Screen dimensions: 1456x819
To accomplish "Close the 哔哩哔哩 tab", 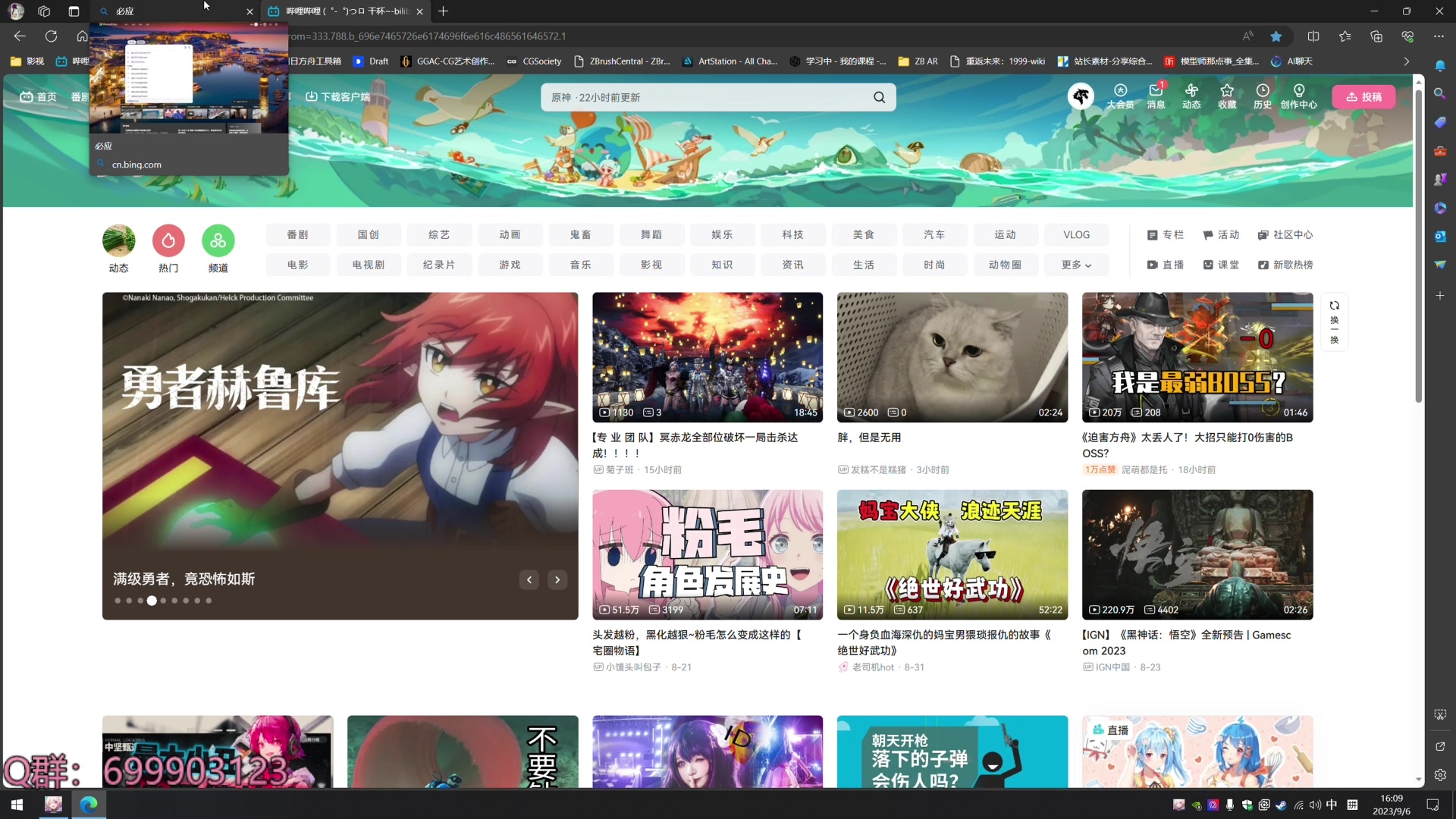I will [x=419, y=11].
